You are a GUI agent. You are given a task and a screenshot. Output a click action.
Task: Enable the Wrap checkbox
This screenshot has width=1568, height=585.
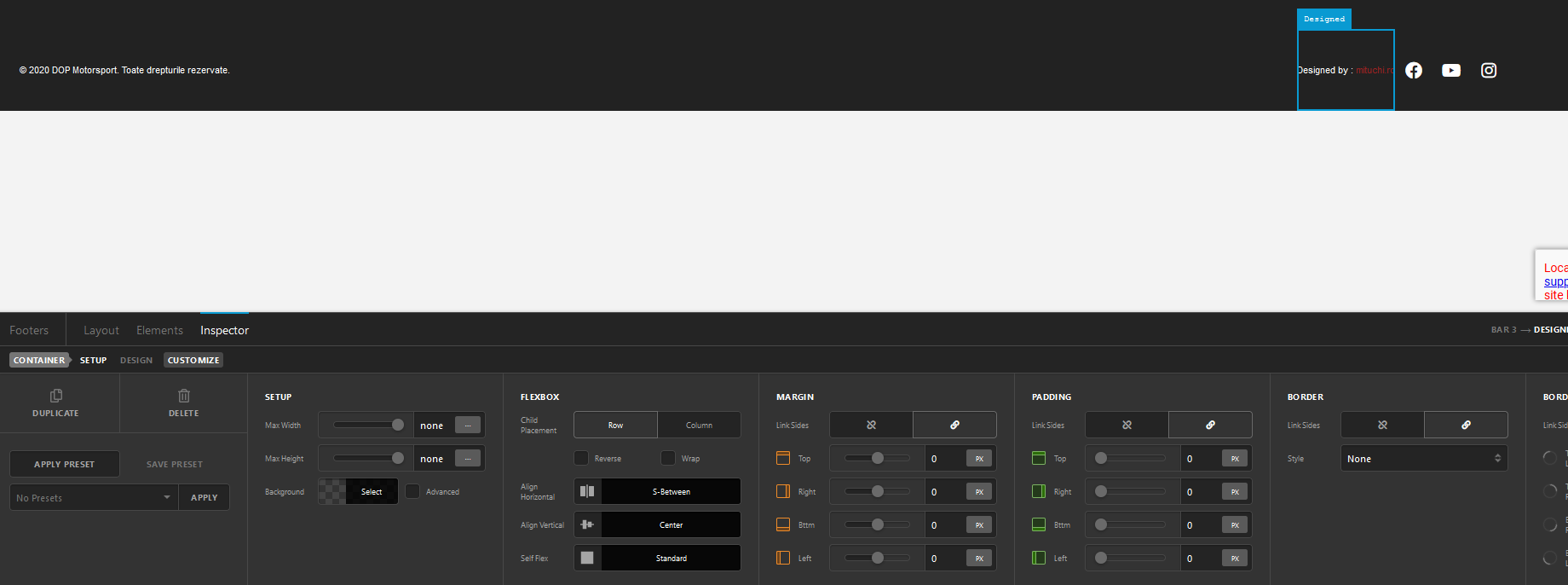[668, 458]
